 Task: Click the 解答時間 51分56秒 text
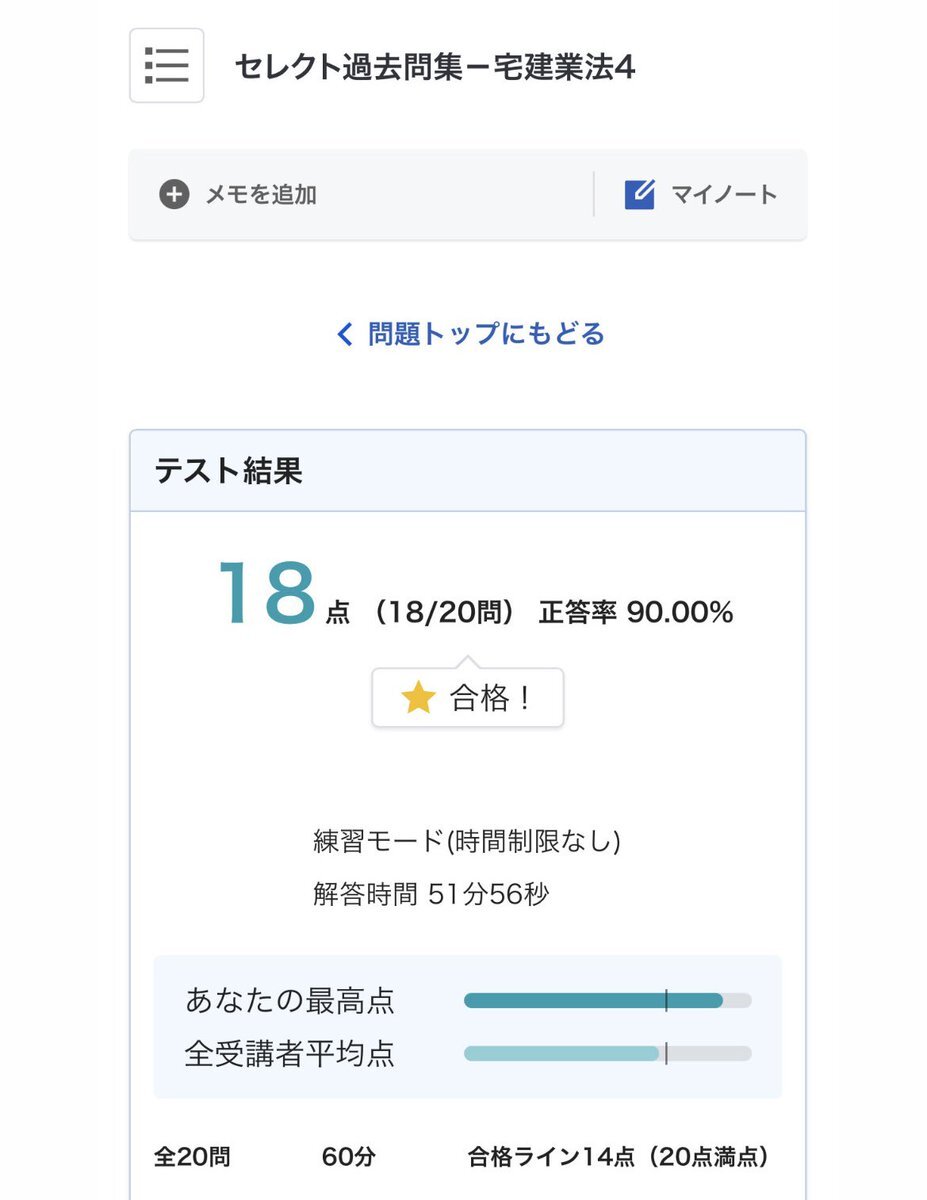[x=431, y=894]
